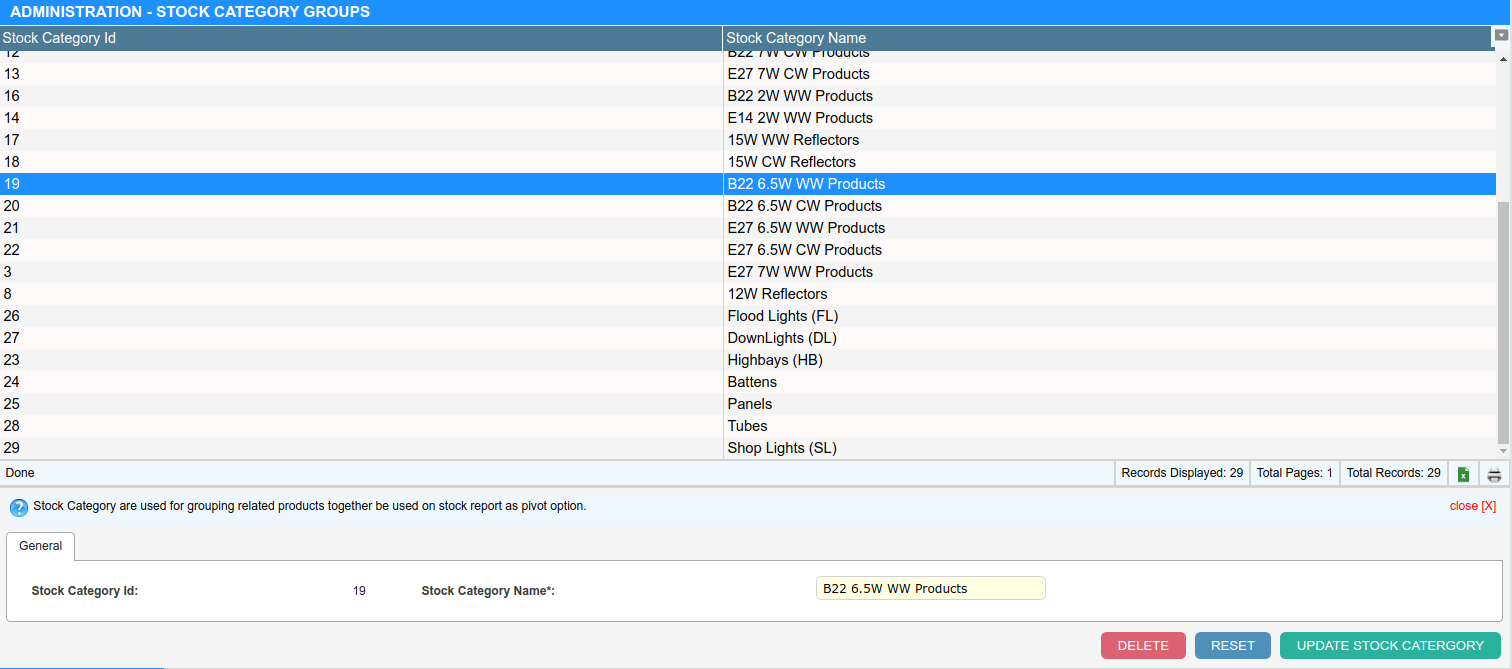The width and height of the screenshot is (1512, 669).
Task: Export grid to Excel icon
Action: 1463,474
